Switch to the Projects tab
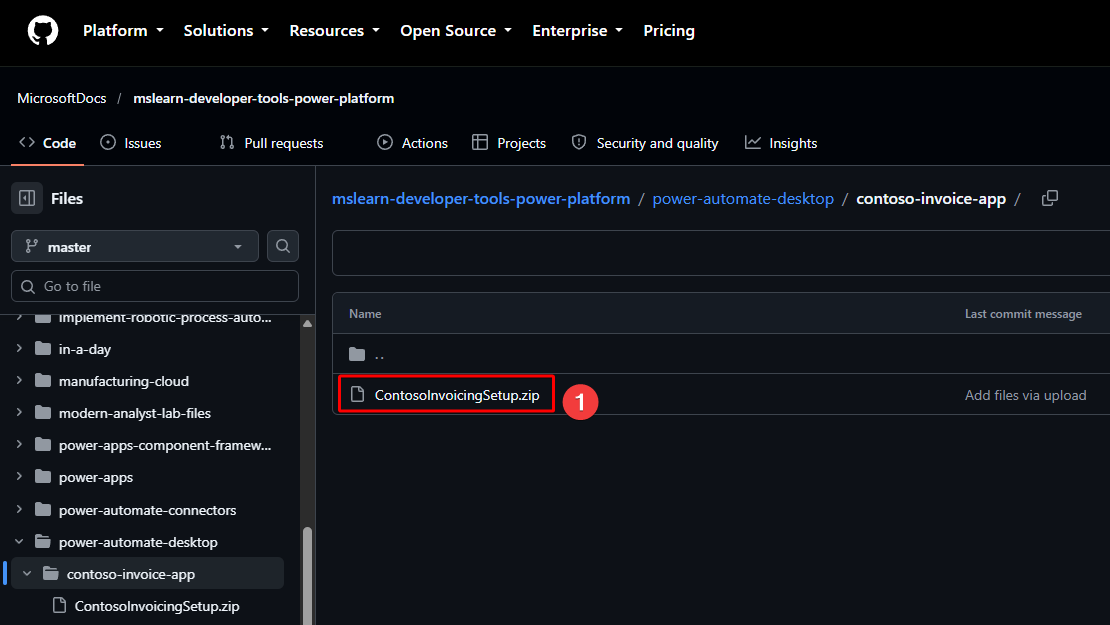 (x=509, y=143)
